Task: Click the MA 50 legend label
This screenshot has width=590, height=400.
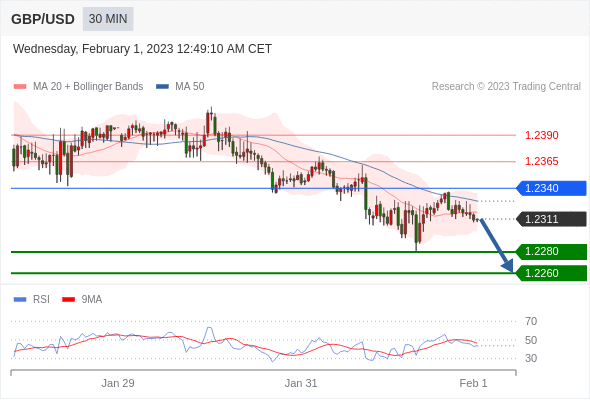Action: [190, 87]
